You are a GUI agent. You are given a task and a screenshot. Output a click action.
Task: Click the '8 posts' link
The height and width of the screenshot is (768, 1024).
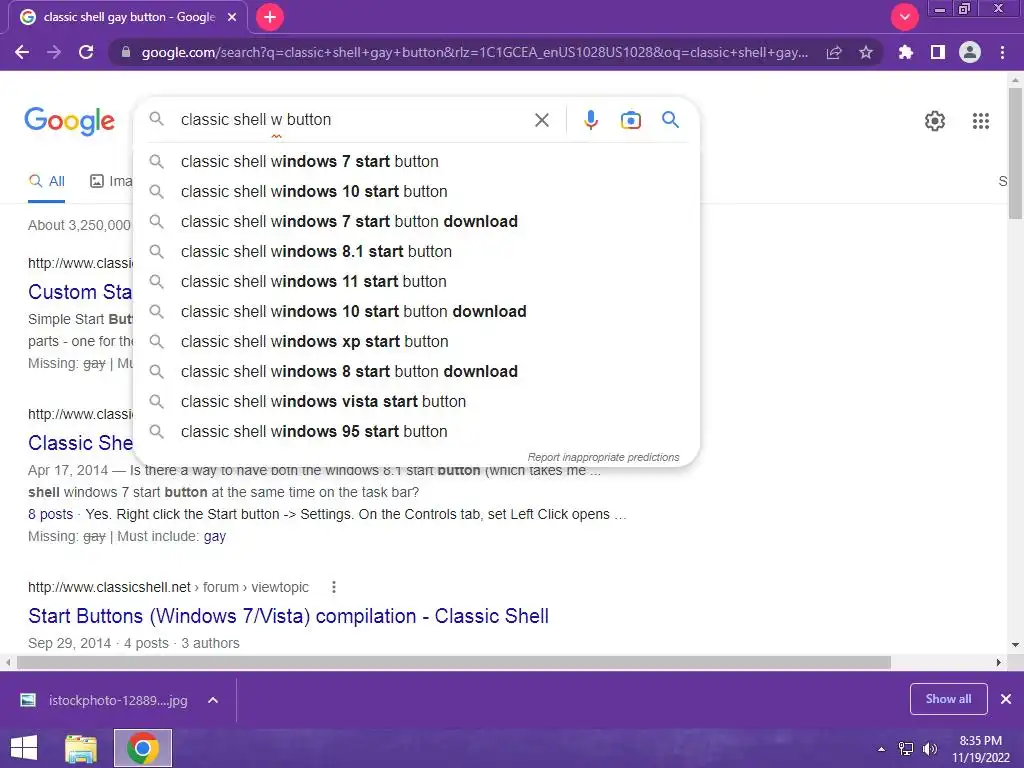click(x=50, y=514)
